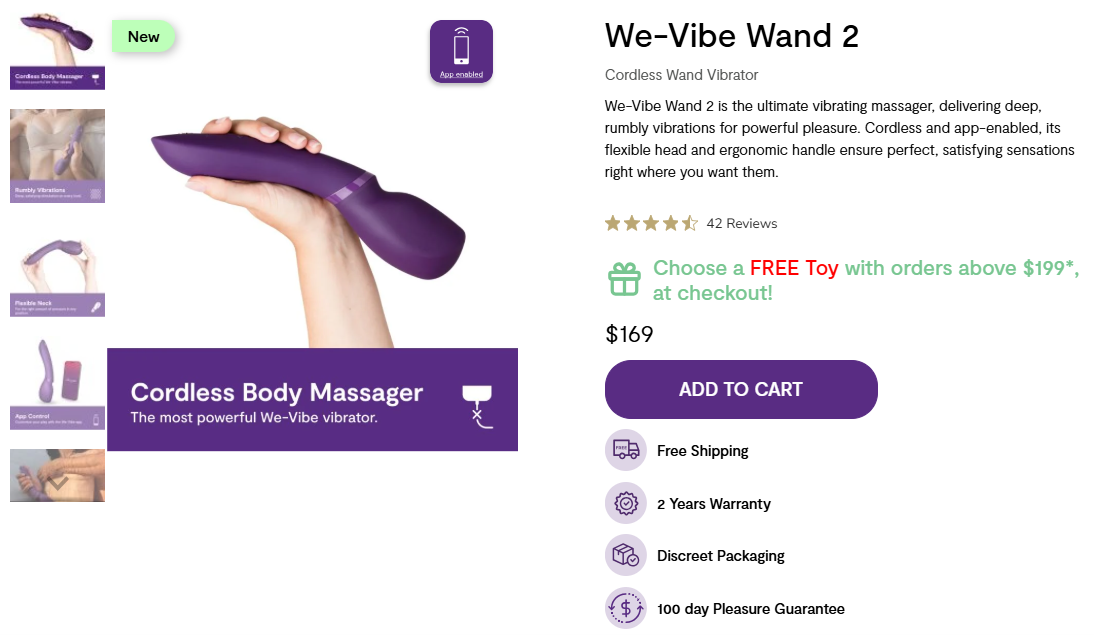The width and height of the screenshot is (1102, 635).
Task: Click the 2 Years Warranty badge icon
Action: pyautogui.click(x=625, y=503)
